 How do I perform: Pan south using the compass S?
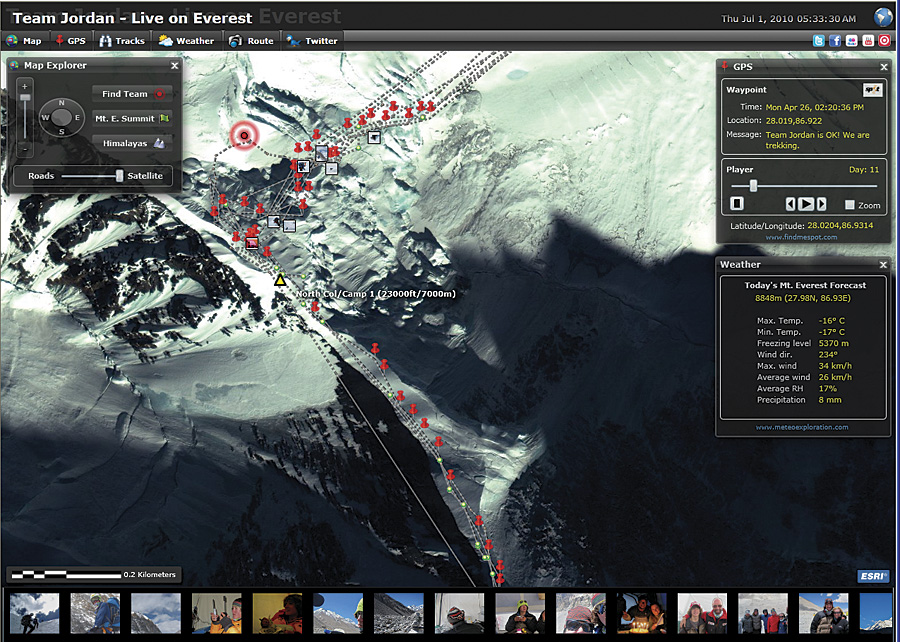coord(61,132)
